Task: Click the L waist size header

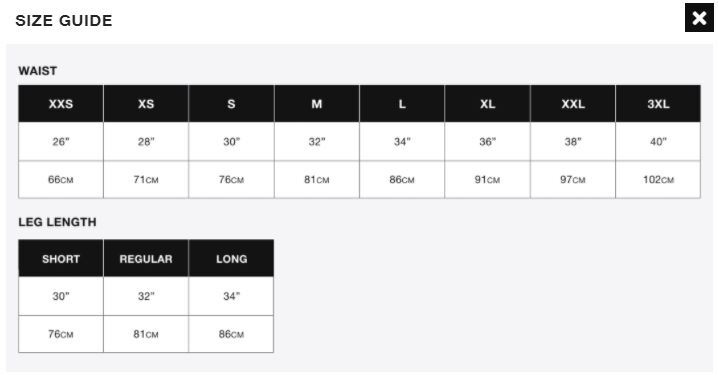Action: pyautogui.click(x=402, y=103)
